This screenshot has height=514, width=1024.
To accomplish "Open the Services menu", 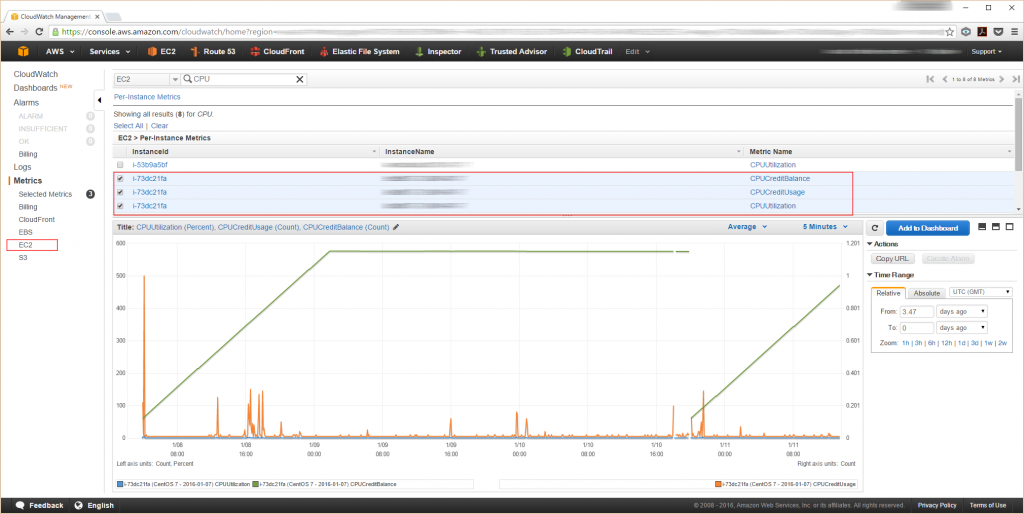I will [x=110, y=52].
